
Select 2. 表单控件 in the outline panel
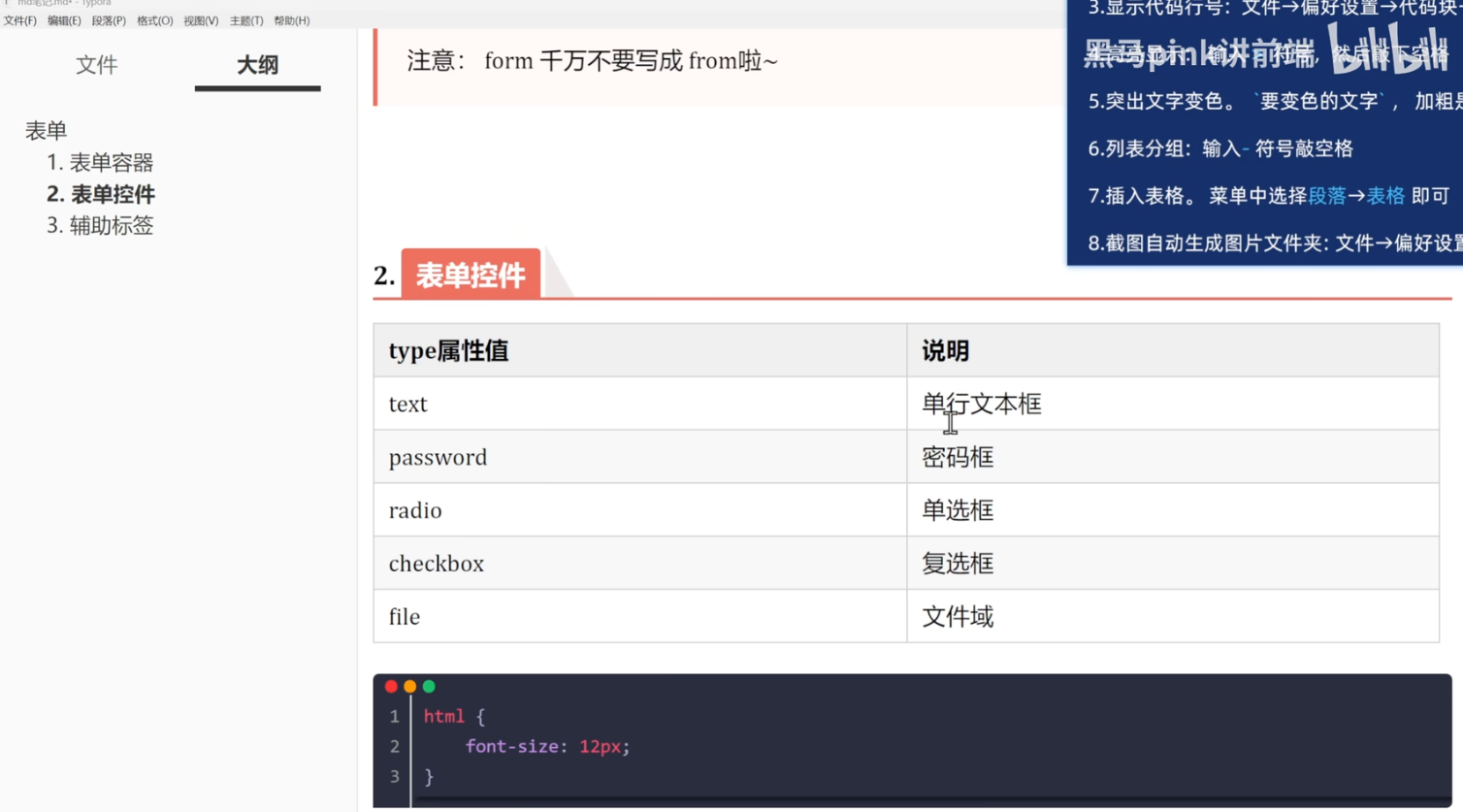point(100,194)
